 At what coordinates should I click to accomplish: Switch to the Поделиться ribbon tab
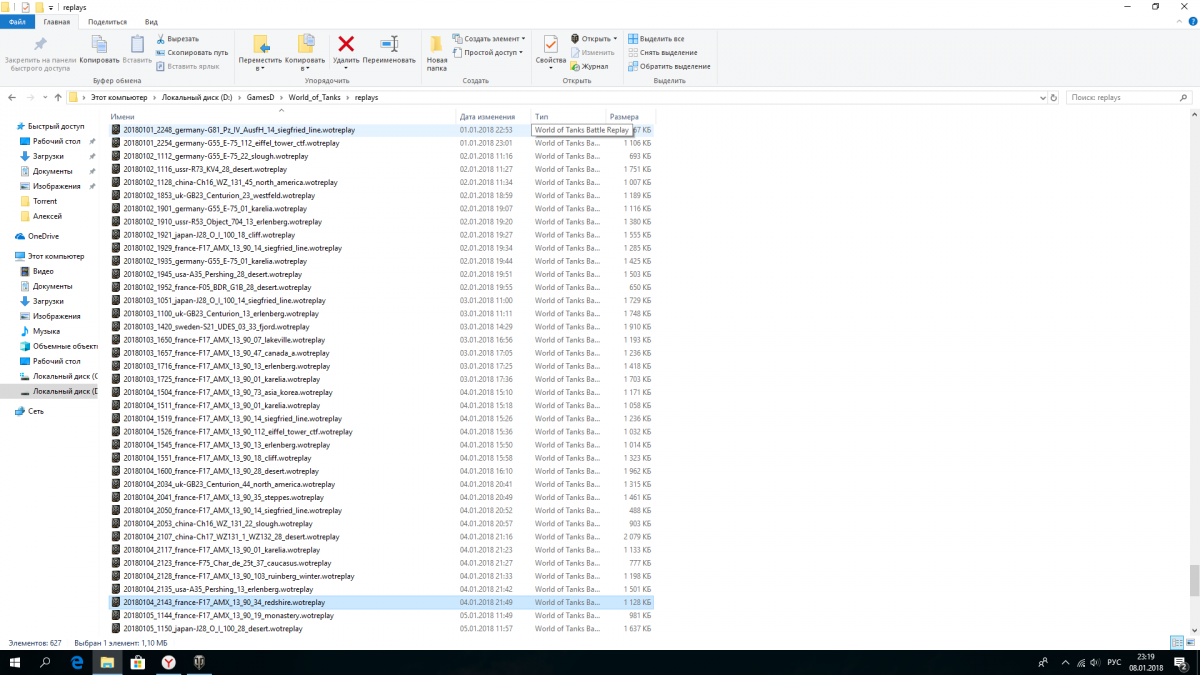pos(107,21)
